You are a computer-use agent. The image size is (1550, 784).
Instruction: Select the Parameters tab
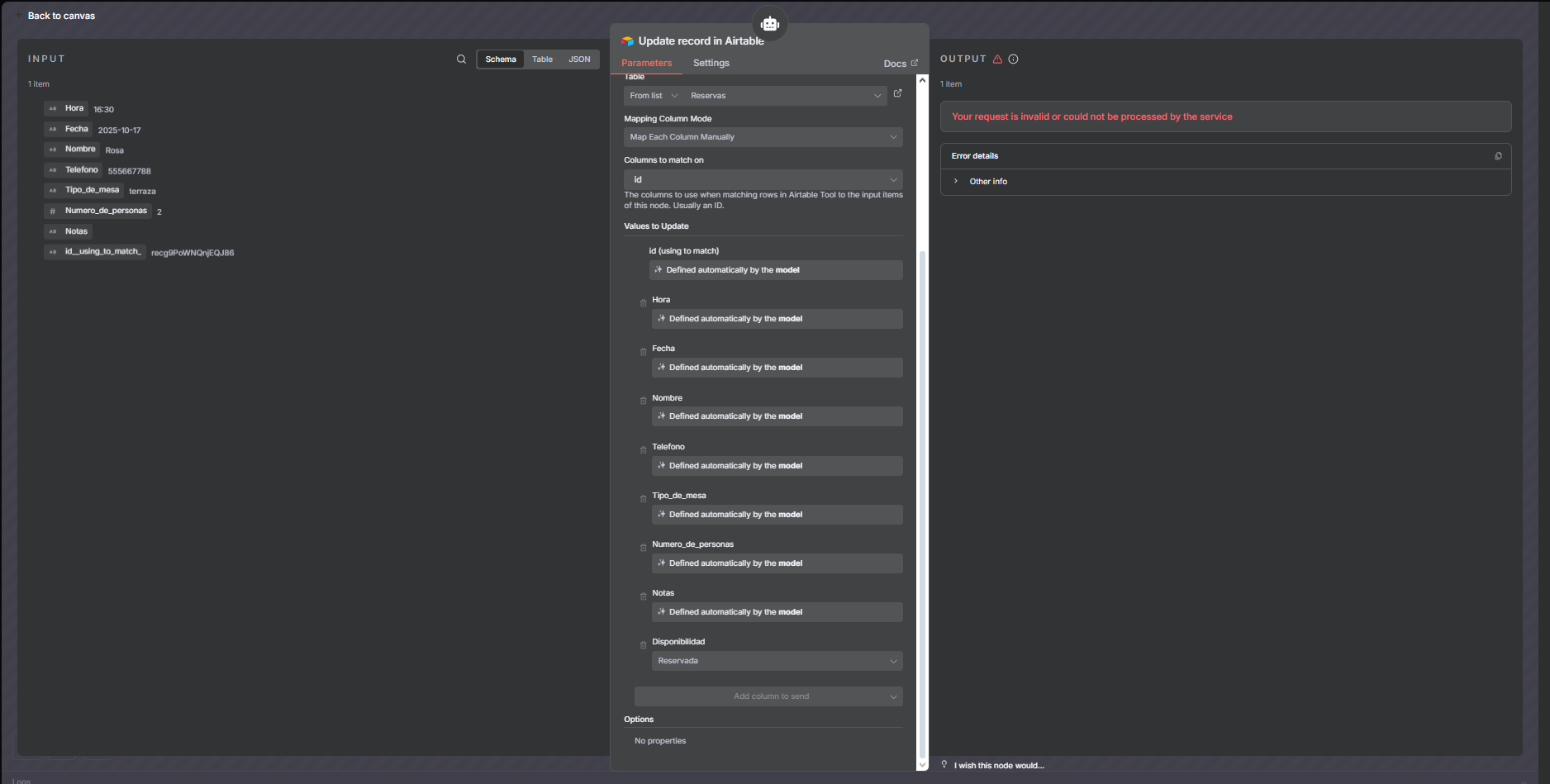[x=646, y=64]
